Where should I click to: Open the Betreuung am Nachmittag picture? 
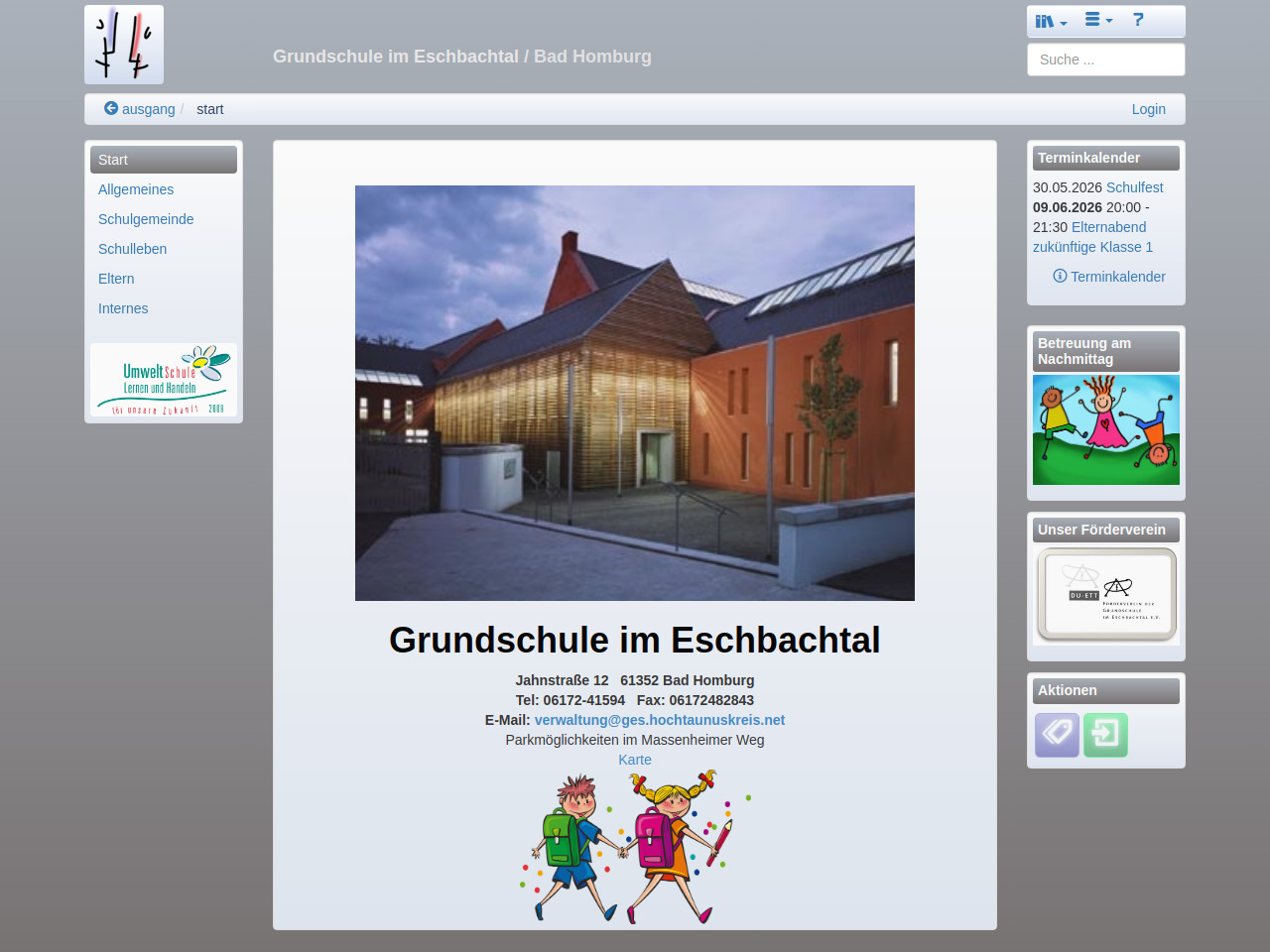[1105, 429]
